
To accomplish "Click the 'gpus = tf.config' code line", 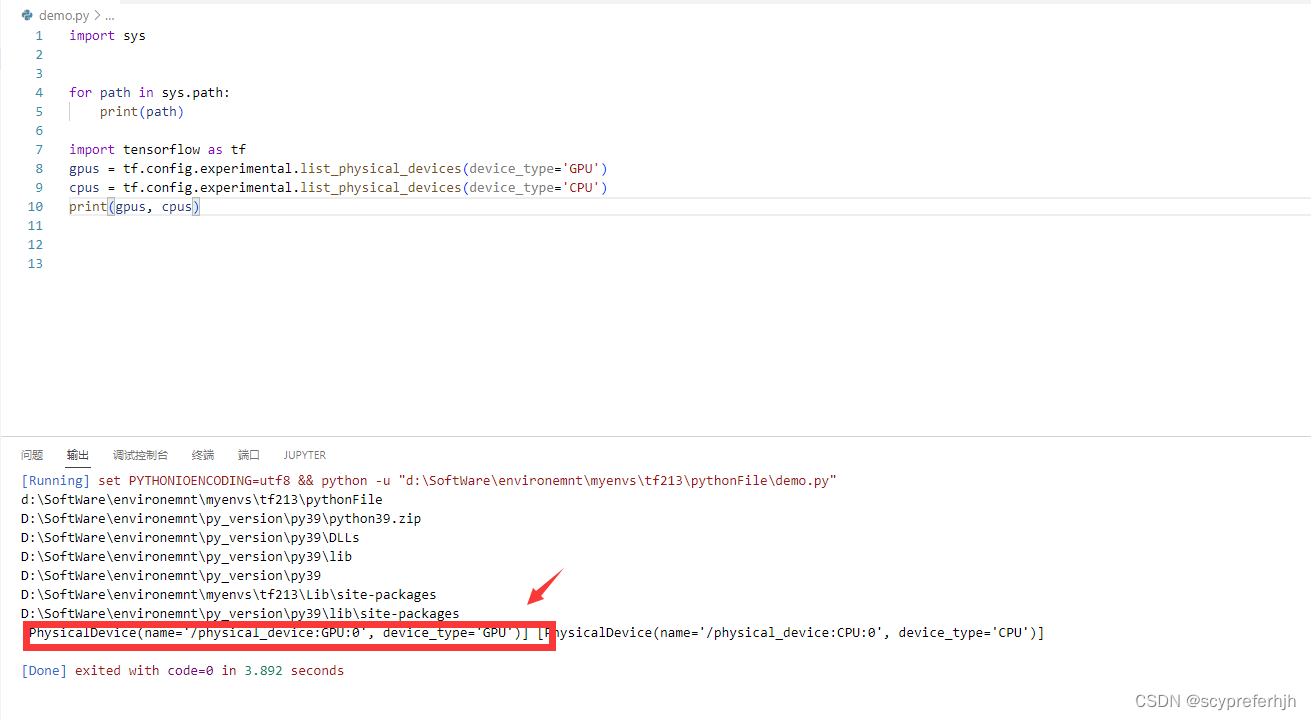I will pos(338,168).
